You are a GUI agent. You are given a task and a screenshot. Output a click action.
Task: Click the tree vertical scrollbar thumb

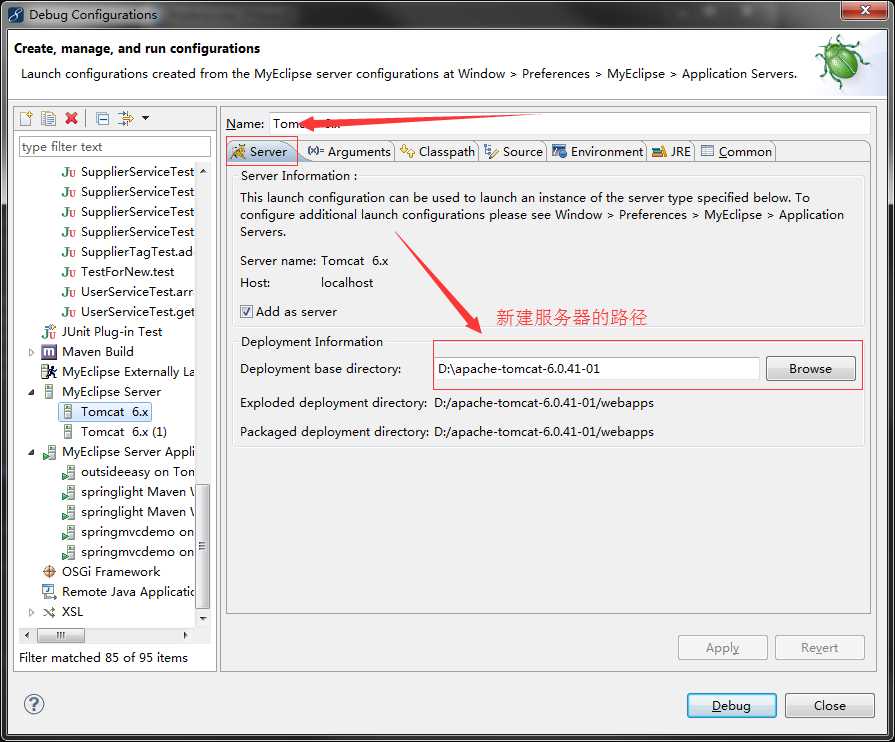click(203, 546)
